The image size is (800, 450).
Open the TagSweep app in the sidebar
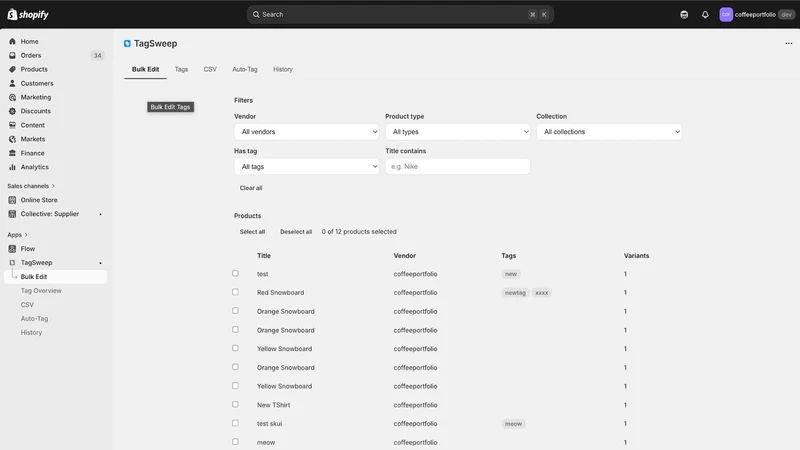[36, 262]
